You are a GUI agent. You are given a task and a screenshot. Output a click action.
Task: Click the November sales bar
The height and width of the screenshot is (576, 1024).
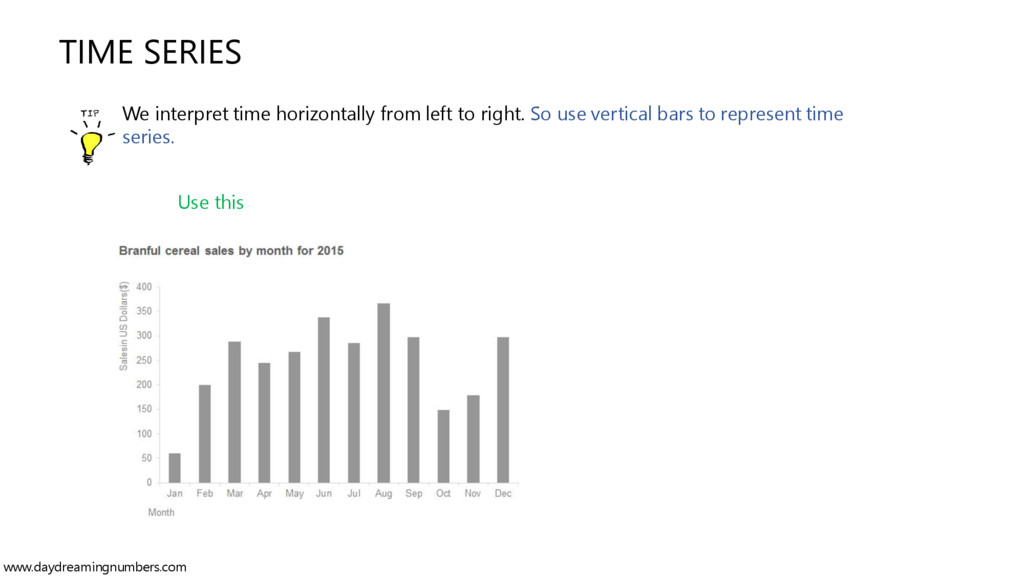coord(473,439)
